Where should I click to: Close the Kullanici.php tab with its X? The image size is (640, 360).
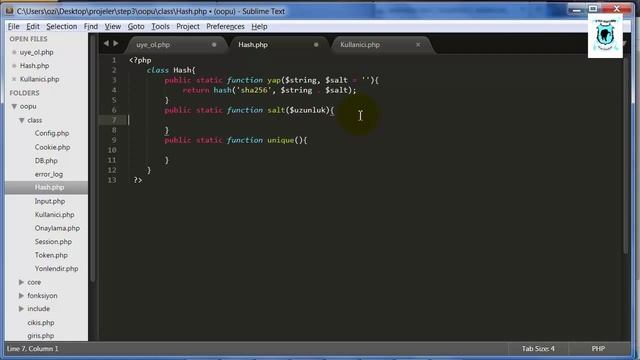point(418,44)
